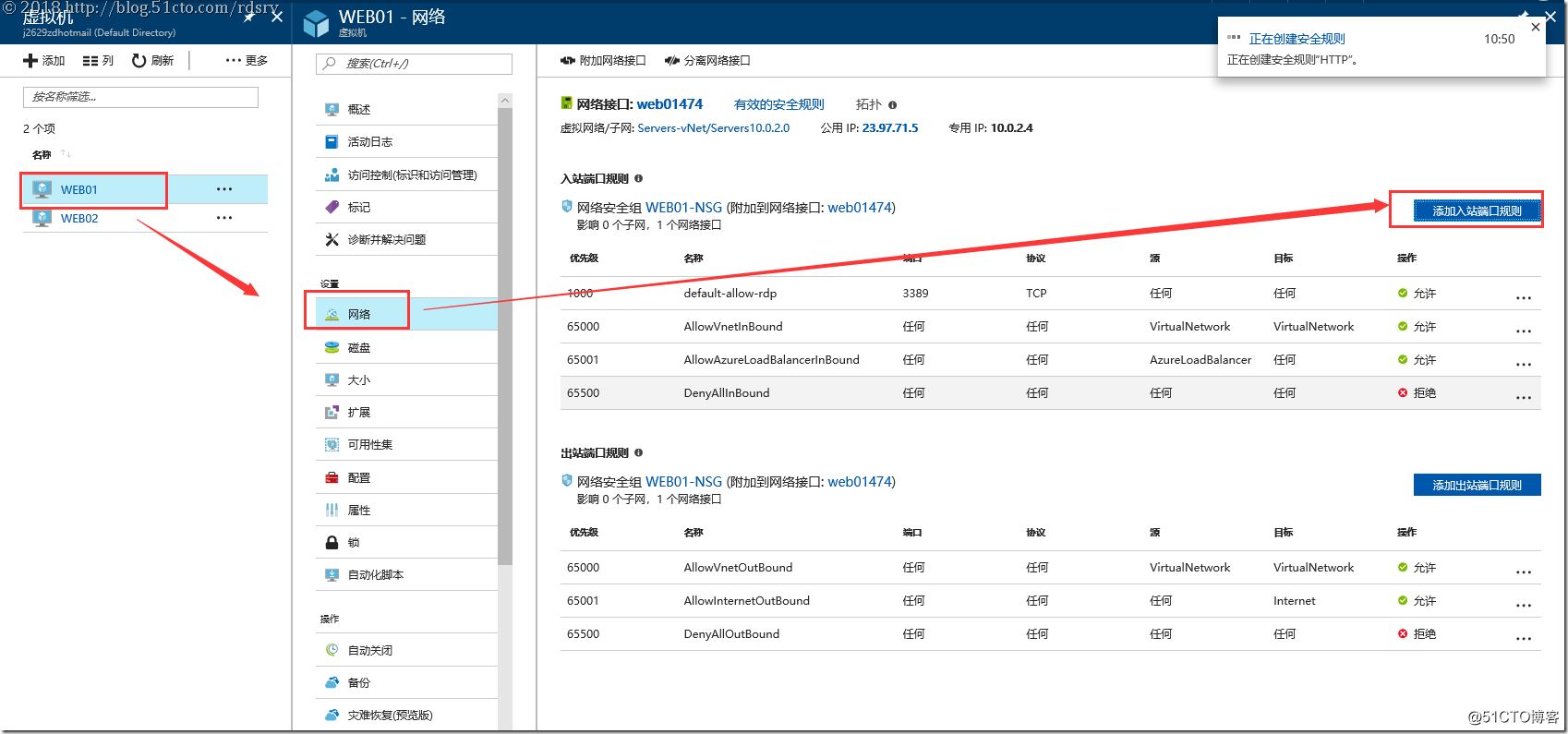Viewport: 1568px width, 734px height.
Task: Click info icon next to inbound port rules
Action: [x=638, y=178]
